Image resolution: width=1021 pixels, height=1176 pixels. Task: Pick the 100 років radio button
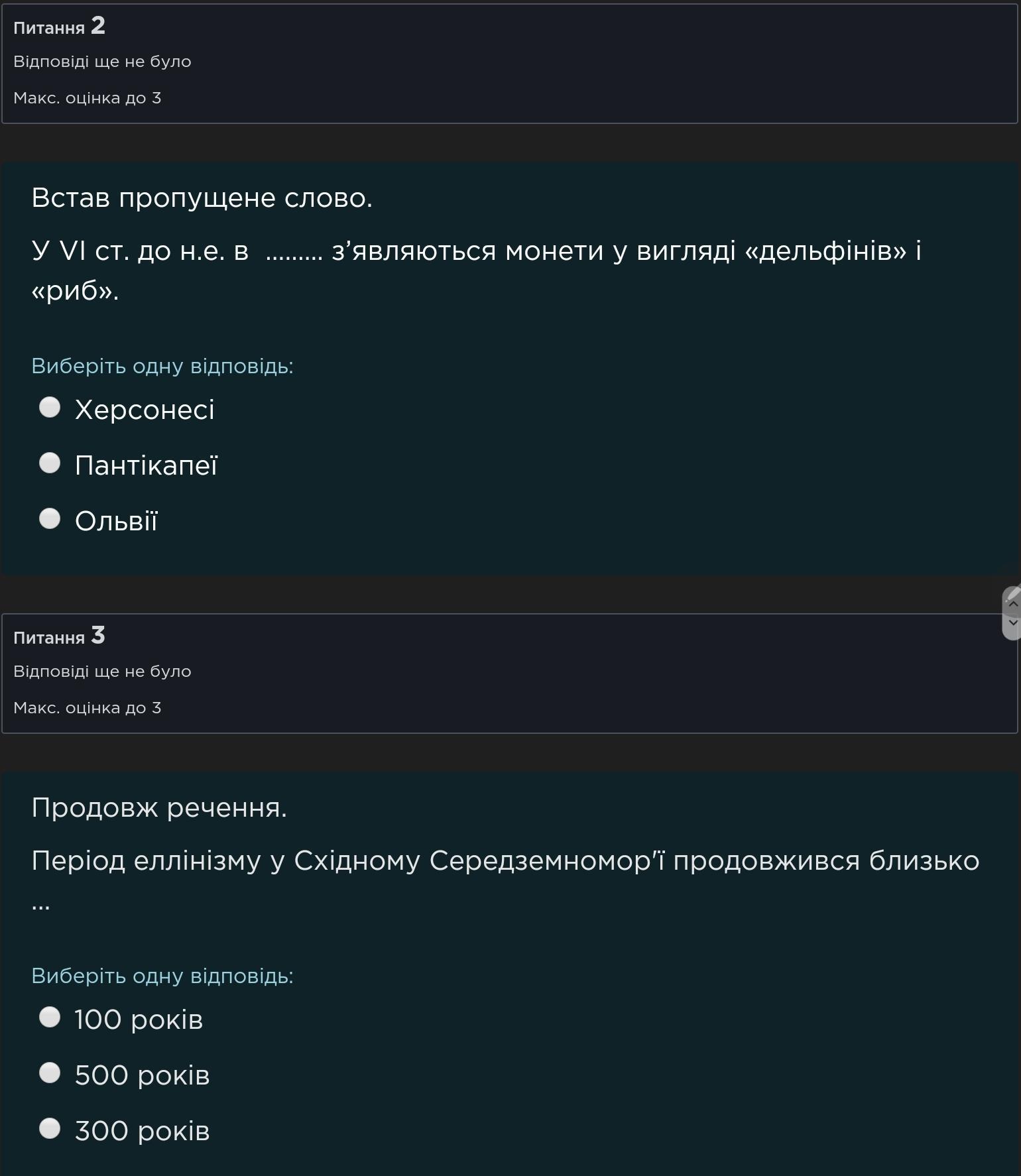coord(50,1017)
